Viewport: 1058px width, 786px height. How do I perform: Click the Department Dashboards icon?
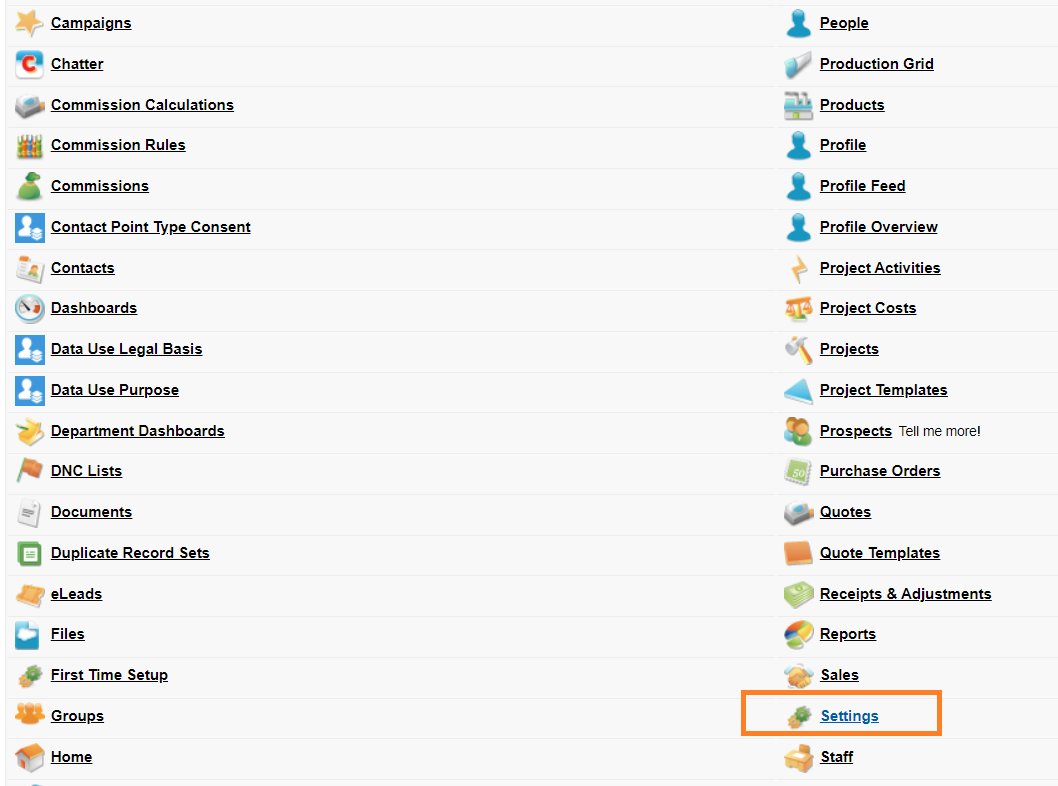pos(29,432)
